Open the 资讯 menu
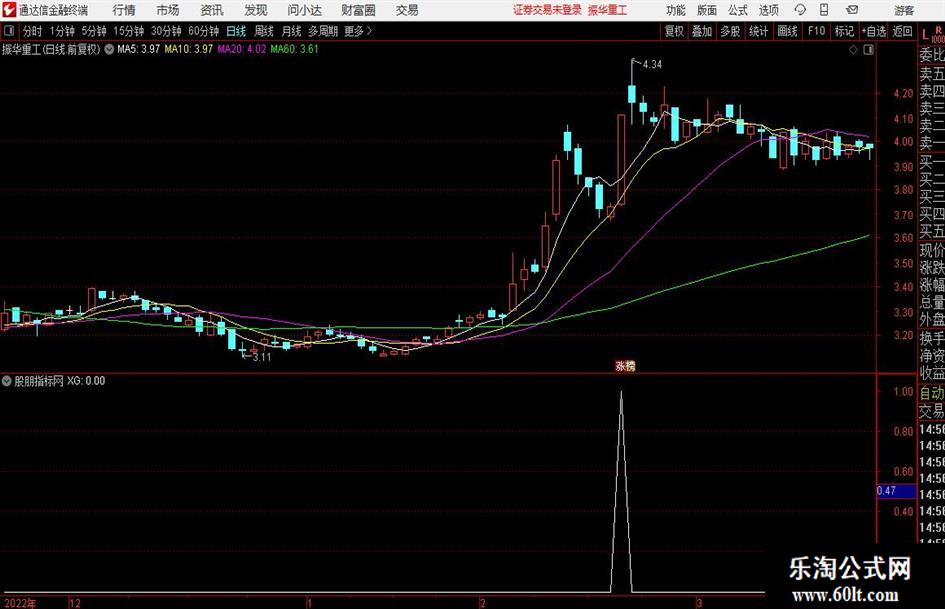945x609 pixels. coord(212,10)
